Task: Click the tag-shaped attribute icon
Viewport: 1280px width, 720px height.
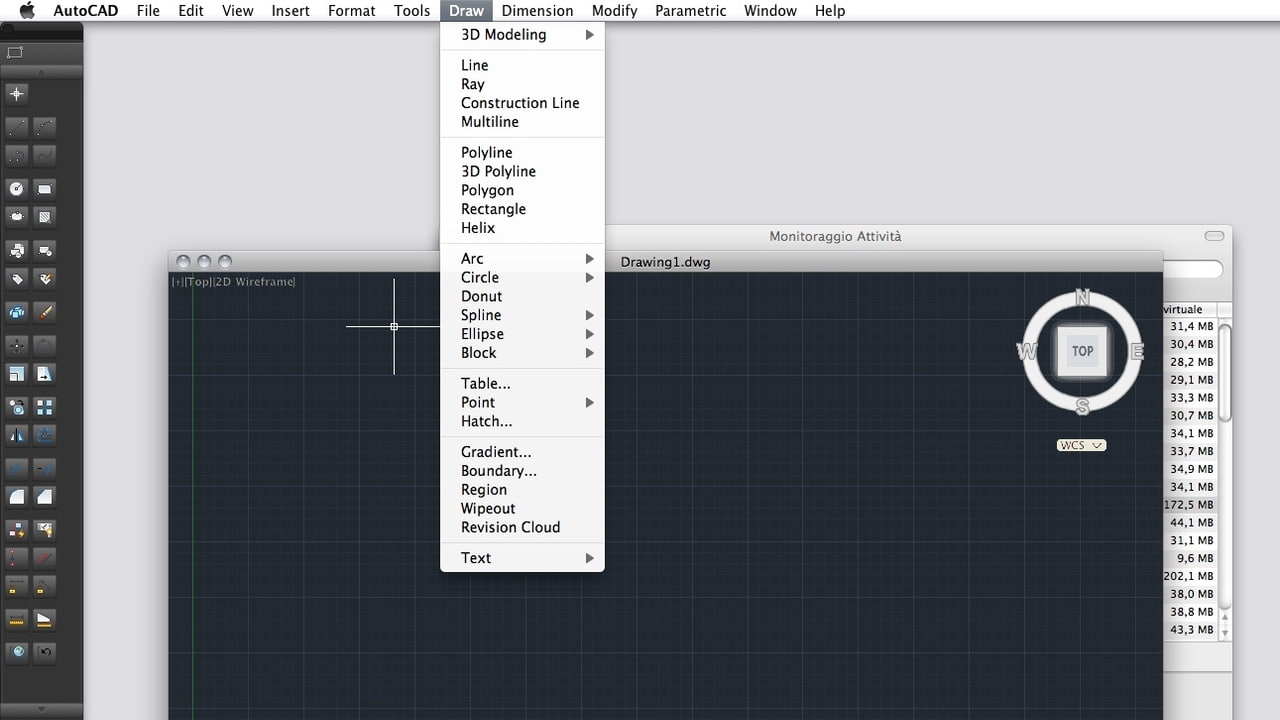Action: coord(17,278)
